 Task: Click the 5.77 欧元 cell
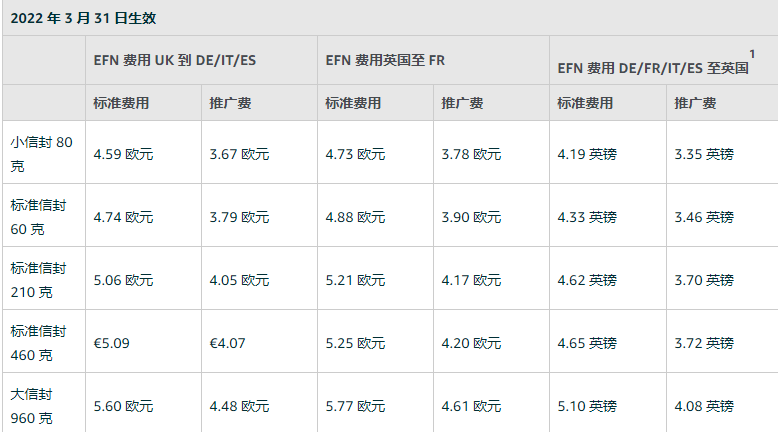(x=355, y=406)
